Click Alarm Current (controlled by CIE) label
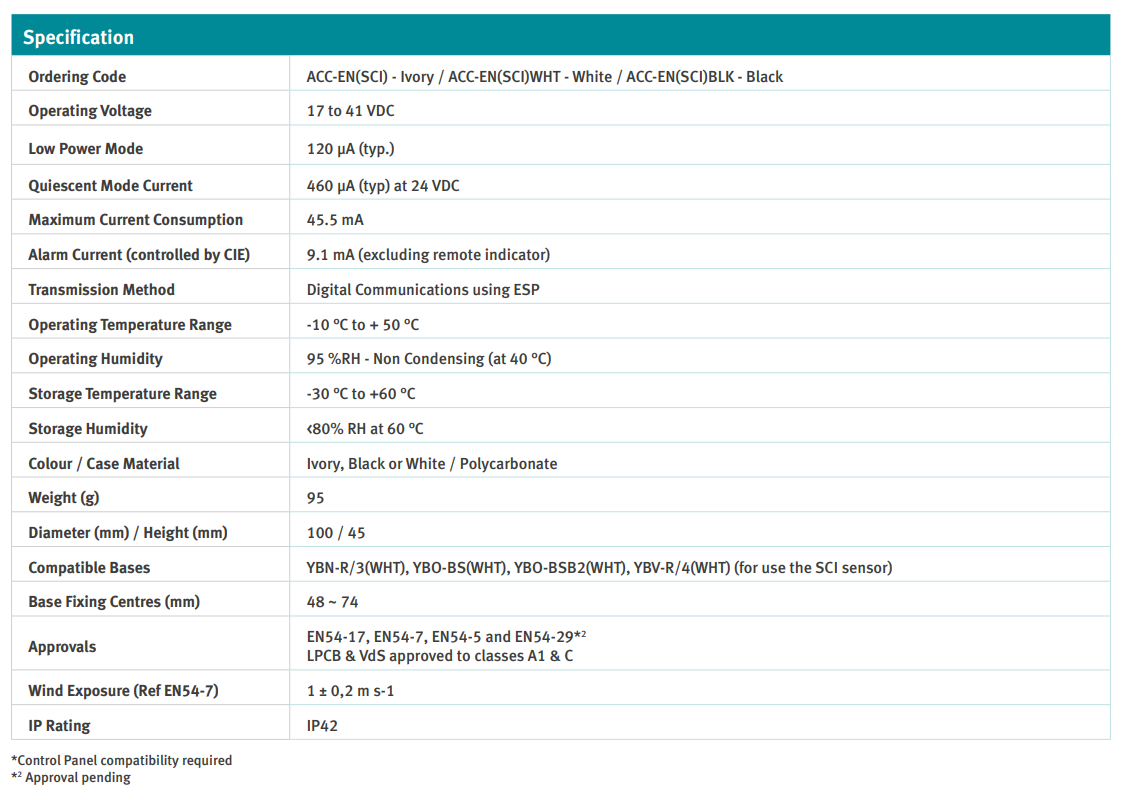The width and height of the screenshot is (1122, 797). (x=139, y=255)
